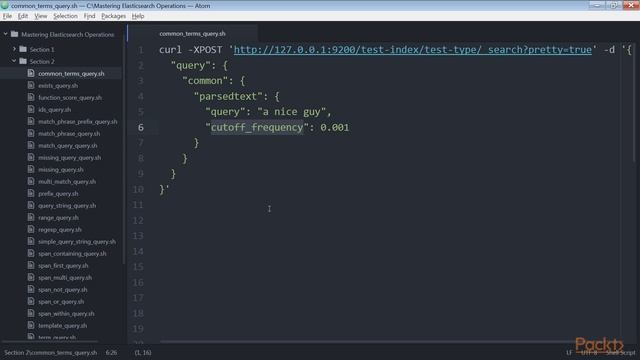Click the "parsedtext" key in line 4
Viewport: 640px width, 360px height.
coord(228,96)
